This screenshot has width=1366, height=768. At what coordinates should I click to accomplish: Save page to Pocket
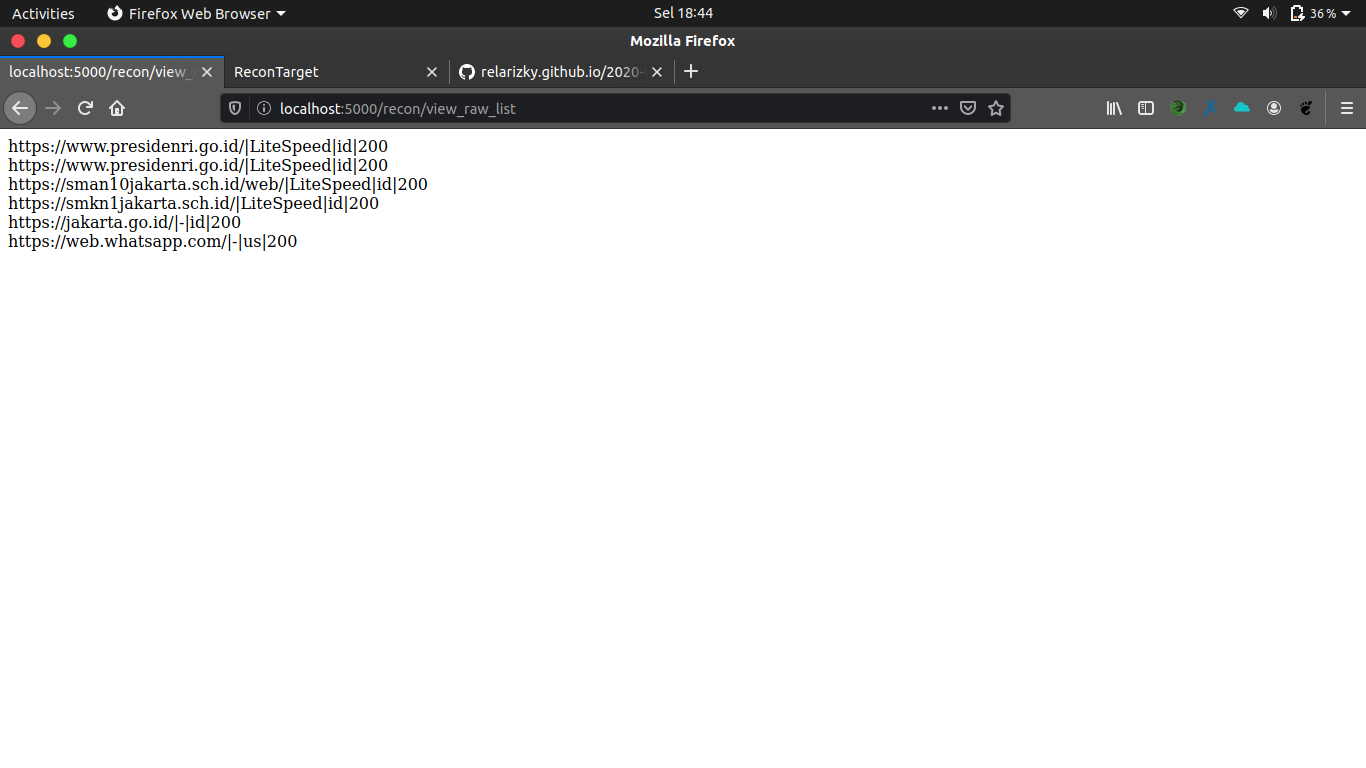click(x=968, y=108)
